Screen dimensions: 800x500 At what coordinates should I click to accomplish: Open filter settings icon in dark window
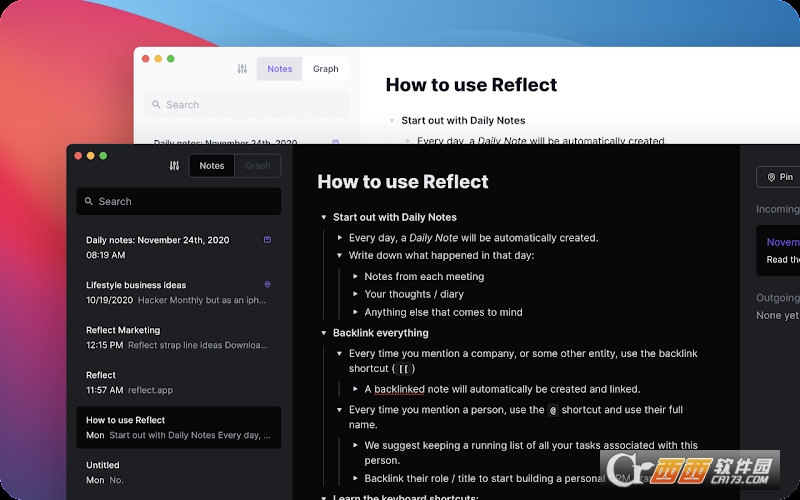pos(174,166)
